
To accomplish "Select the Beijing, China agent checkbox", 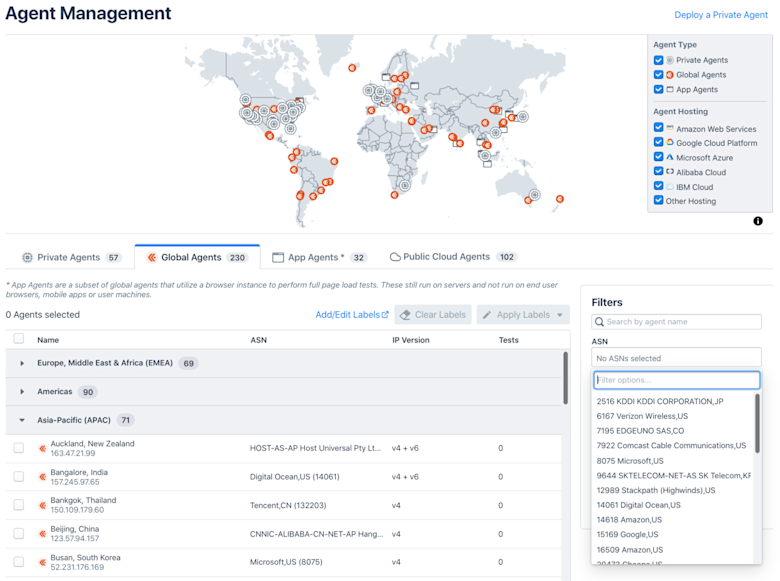I will pyautogui.click(x=19, y=534).
